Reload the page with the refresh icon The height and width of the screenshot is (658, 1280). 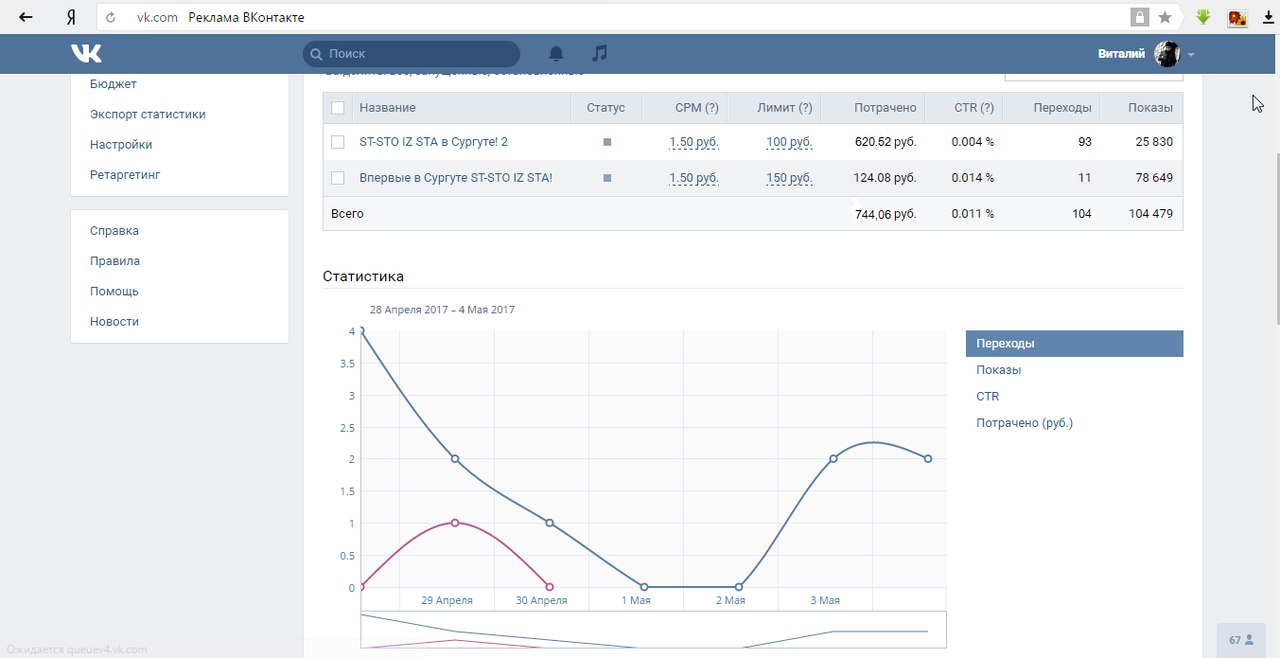110,18
